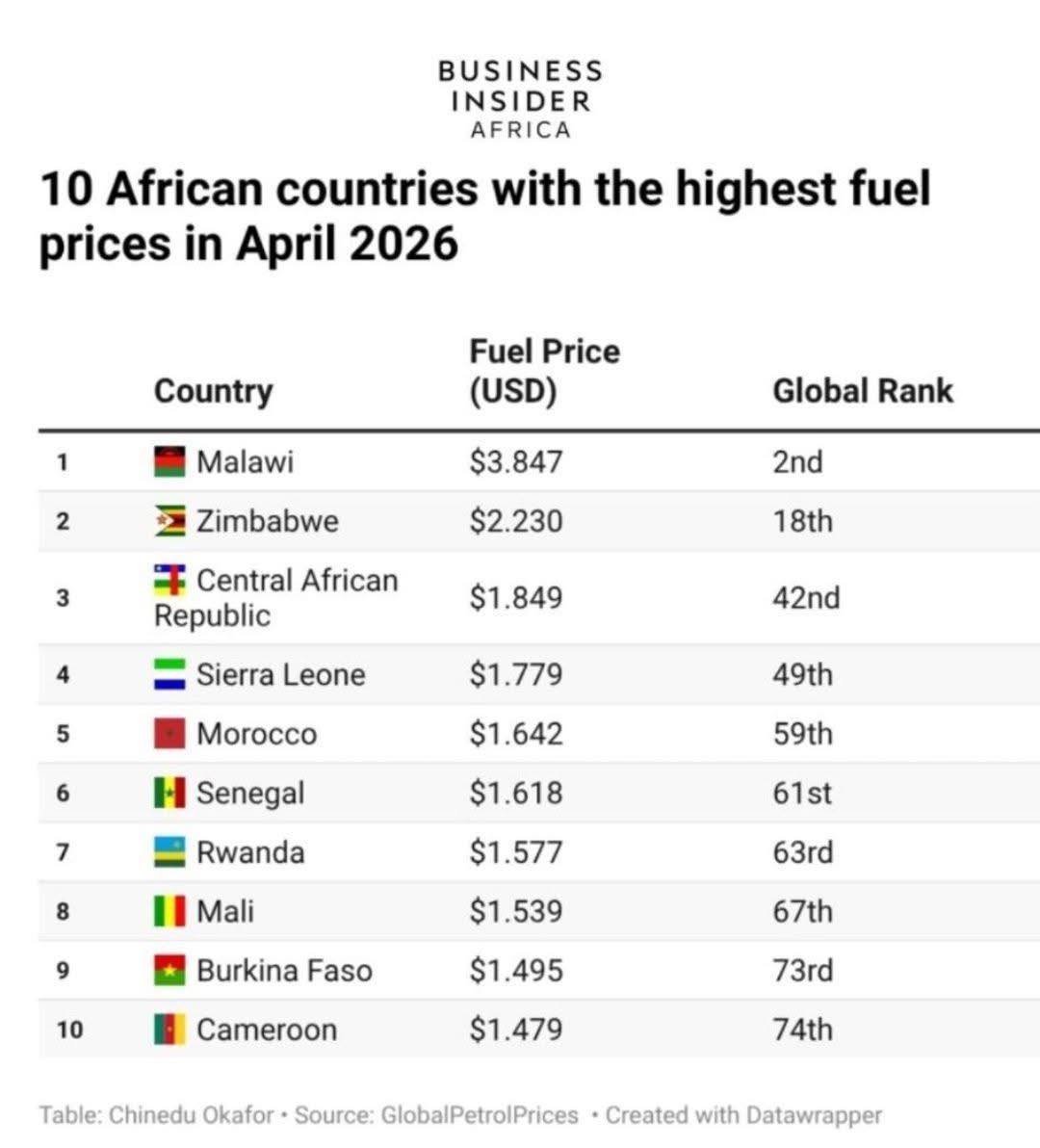
Task: Click the Country column header
Action: tap(213, 391)
